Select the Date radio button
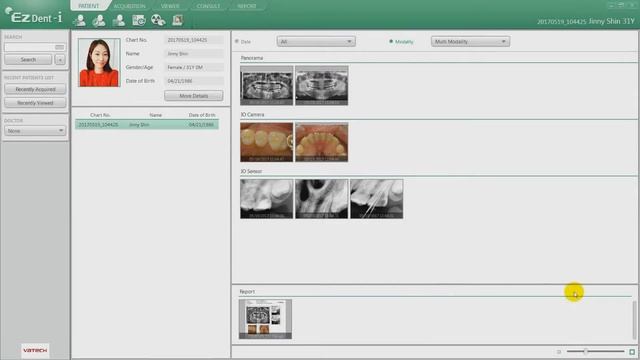 pyautogui.click(x=237, y=42)
